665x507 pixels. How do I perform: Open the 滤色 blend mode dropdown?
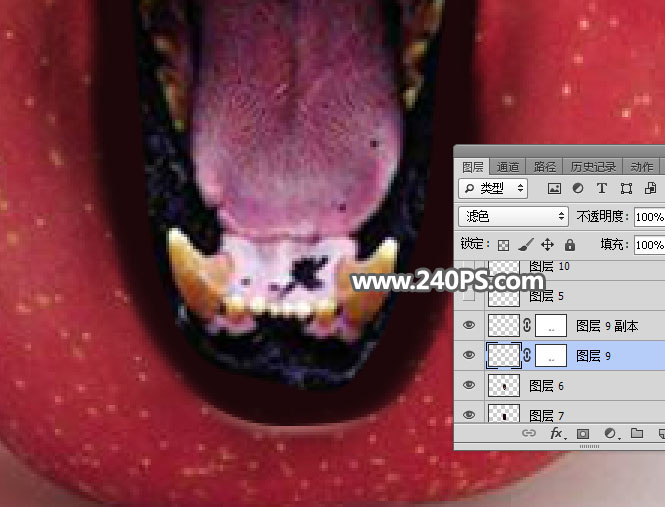[x=513, y=216]
